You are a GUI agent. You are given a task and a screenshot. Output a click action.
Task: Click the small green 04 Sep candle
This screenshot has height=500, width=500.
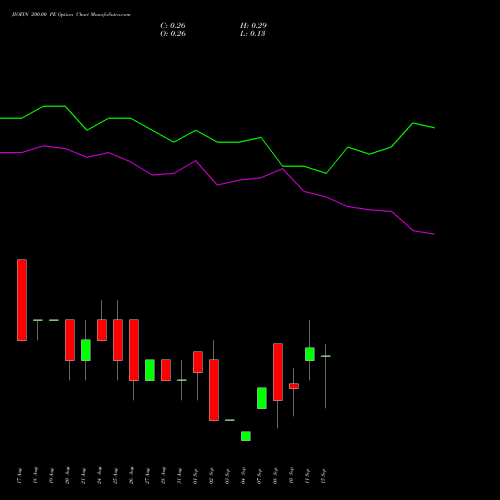[246, 436]
